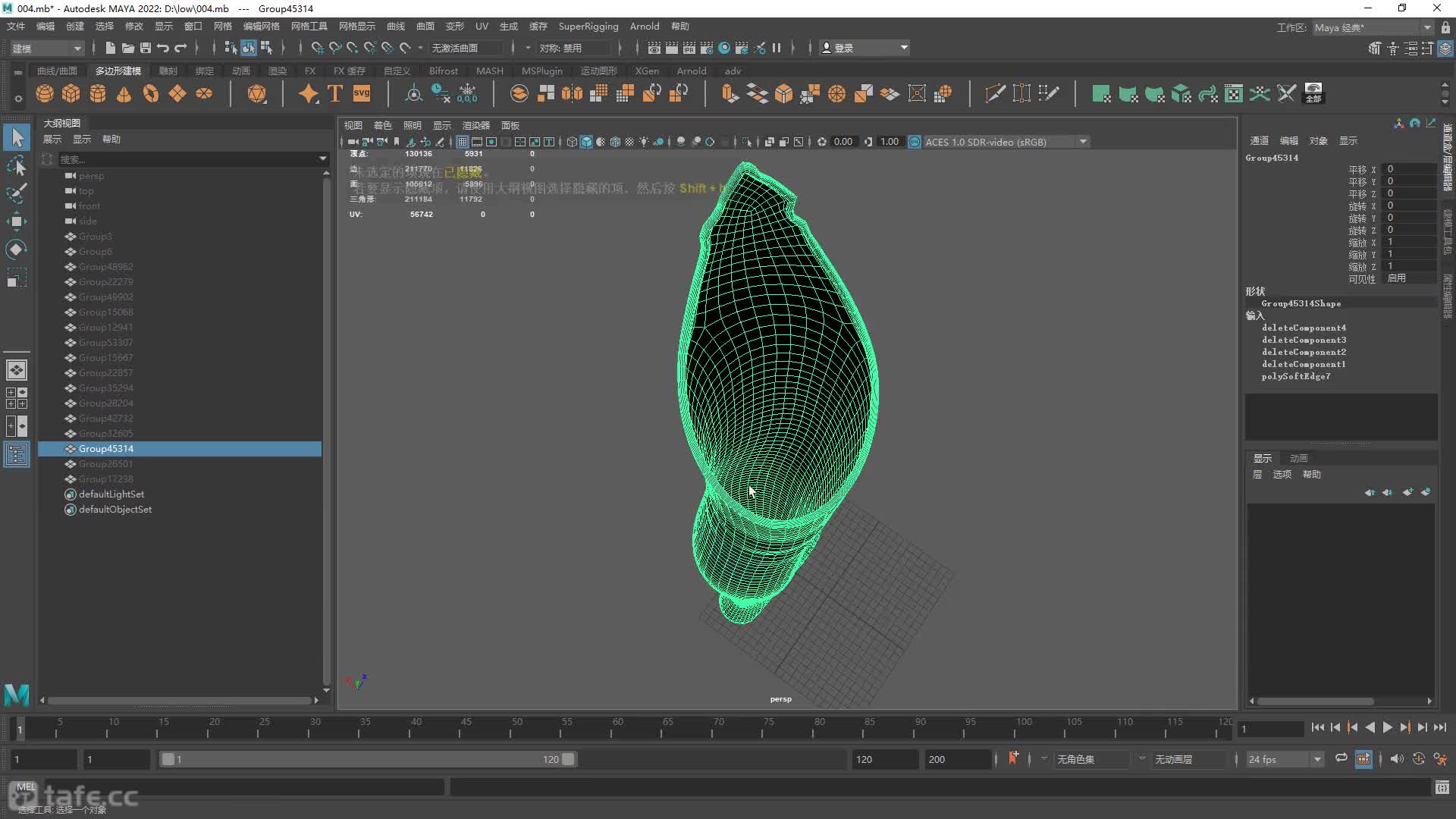
Task: Click the polygon cube shelf icon
Action: 71,93
